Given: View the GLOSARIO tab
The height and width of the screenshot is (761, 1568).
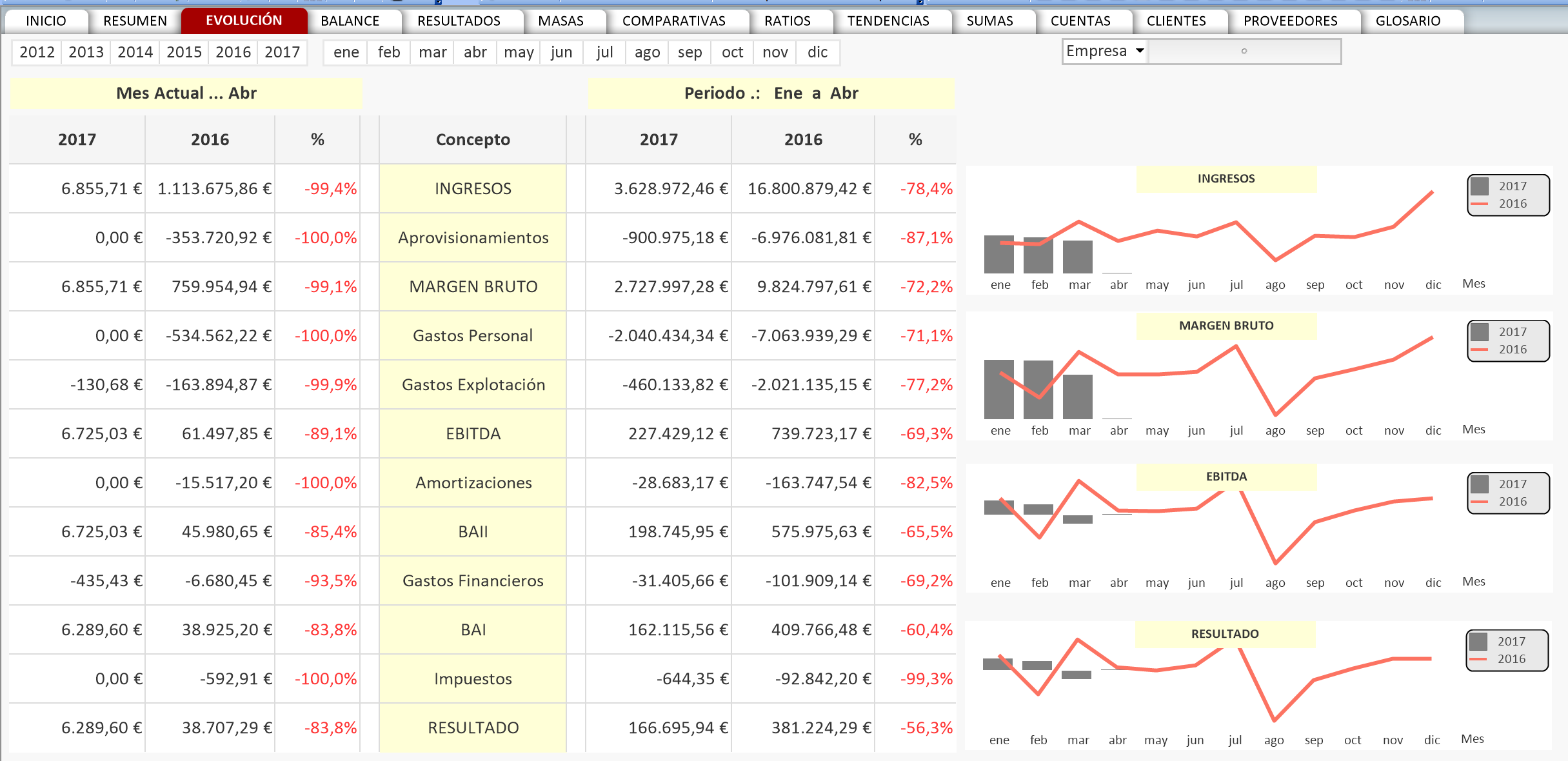Looking at the screenshot, I should 1407,21.
